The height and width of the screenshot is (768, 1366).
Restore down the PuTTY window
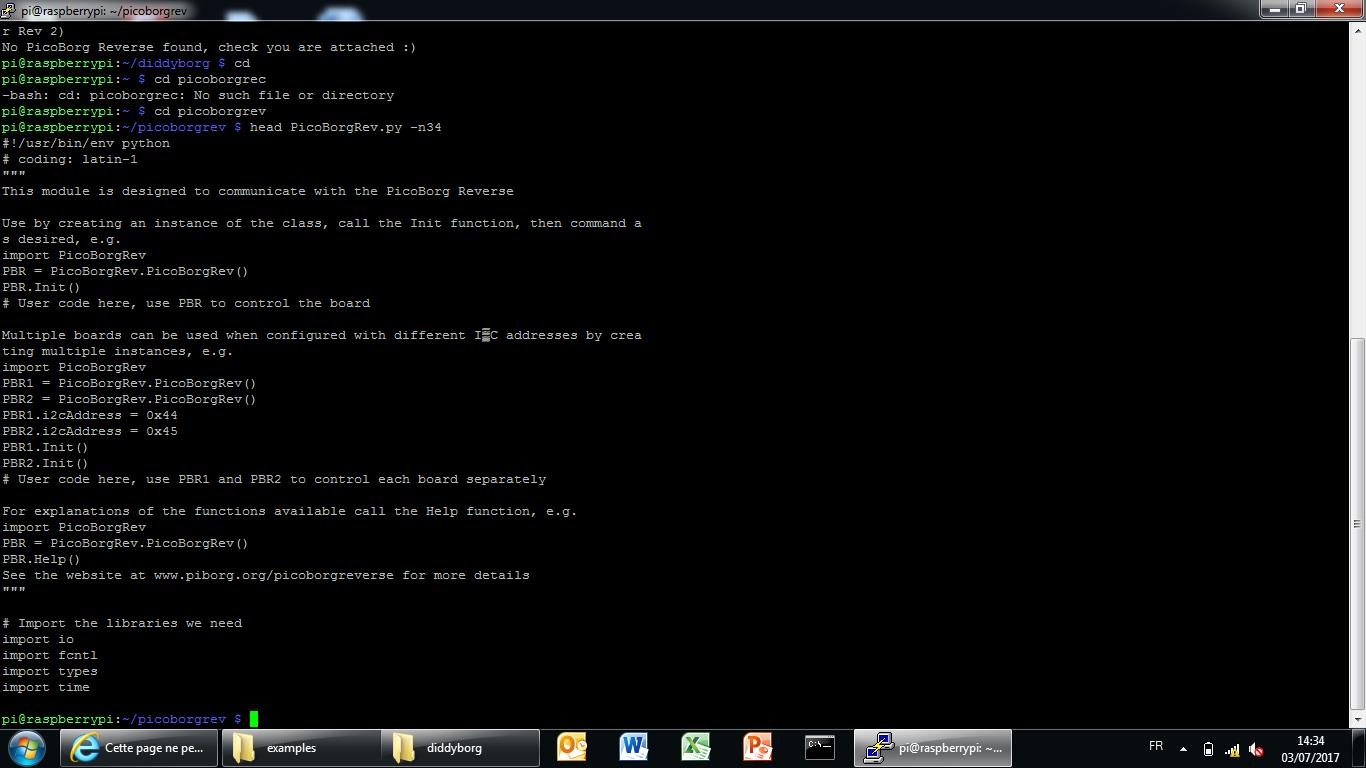coord(1300,9)
